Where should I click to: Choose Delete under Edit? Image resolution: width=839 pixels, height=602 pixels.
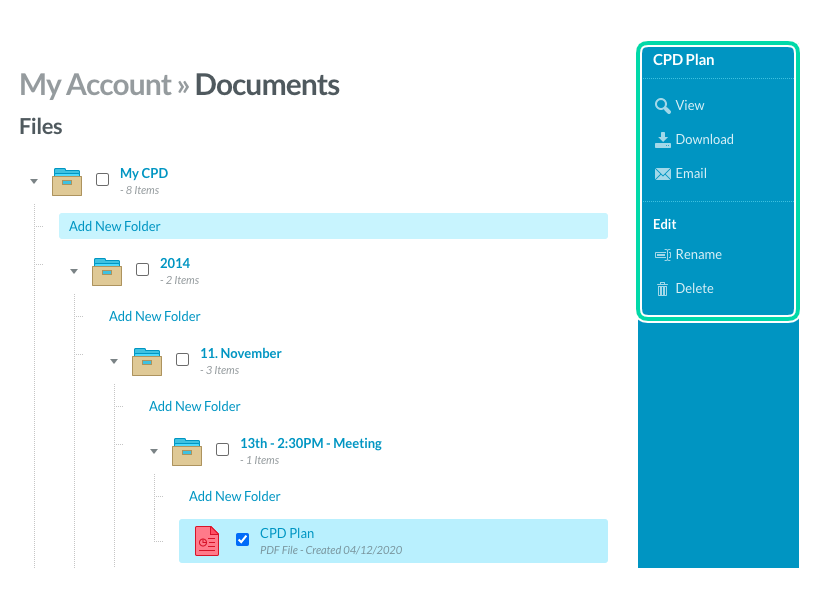pos(695,288)
